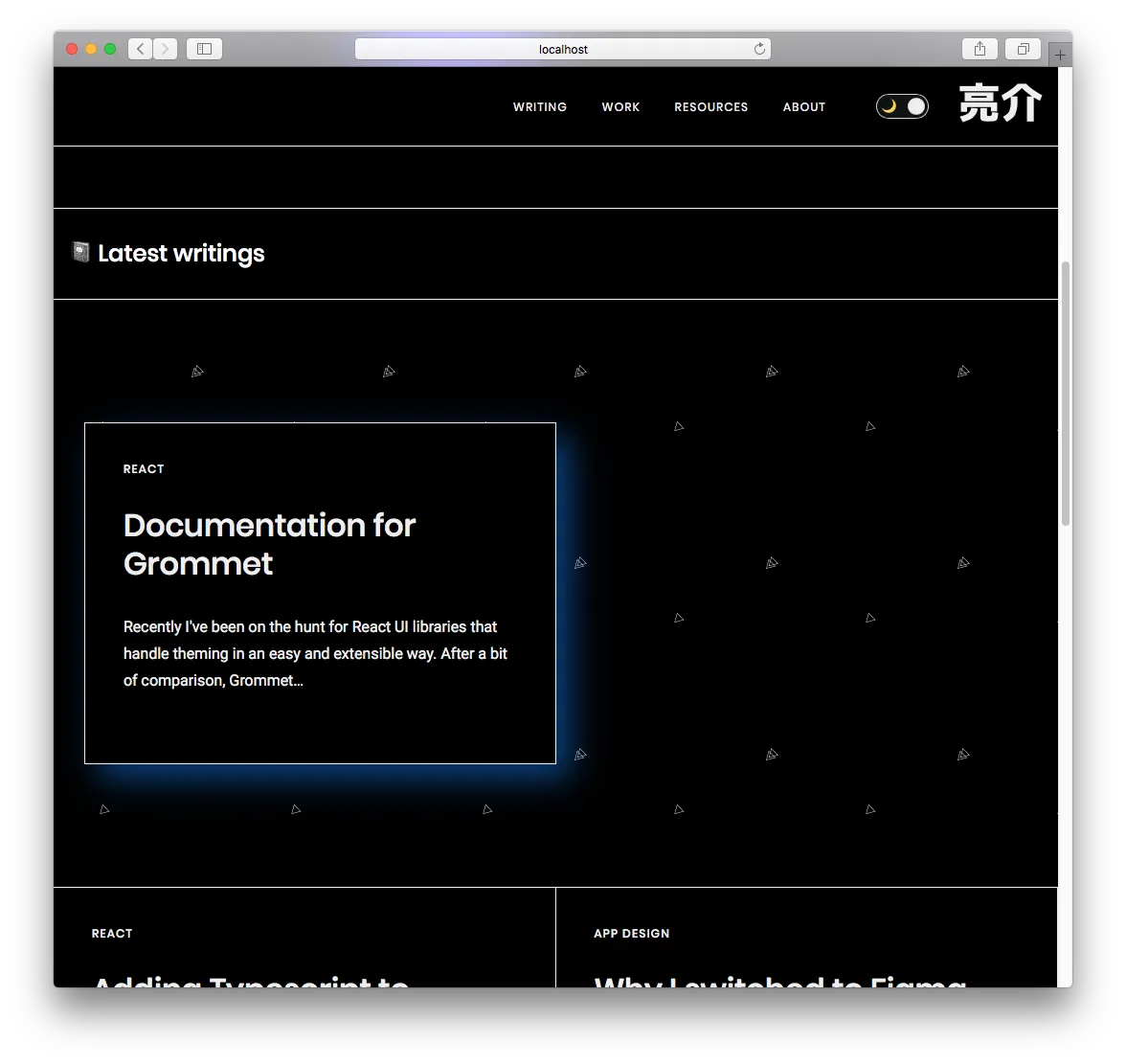Open a new tab with the plus control

pyautogui.click(x=1059, y=55)
